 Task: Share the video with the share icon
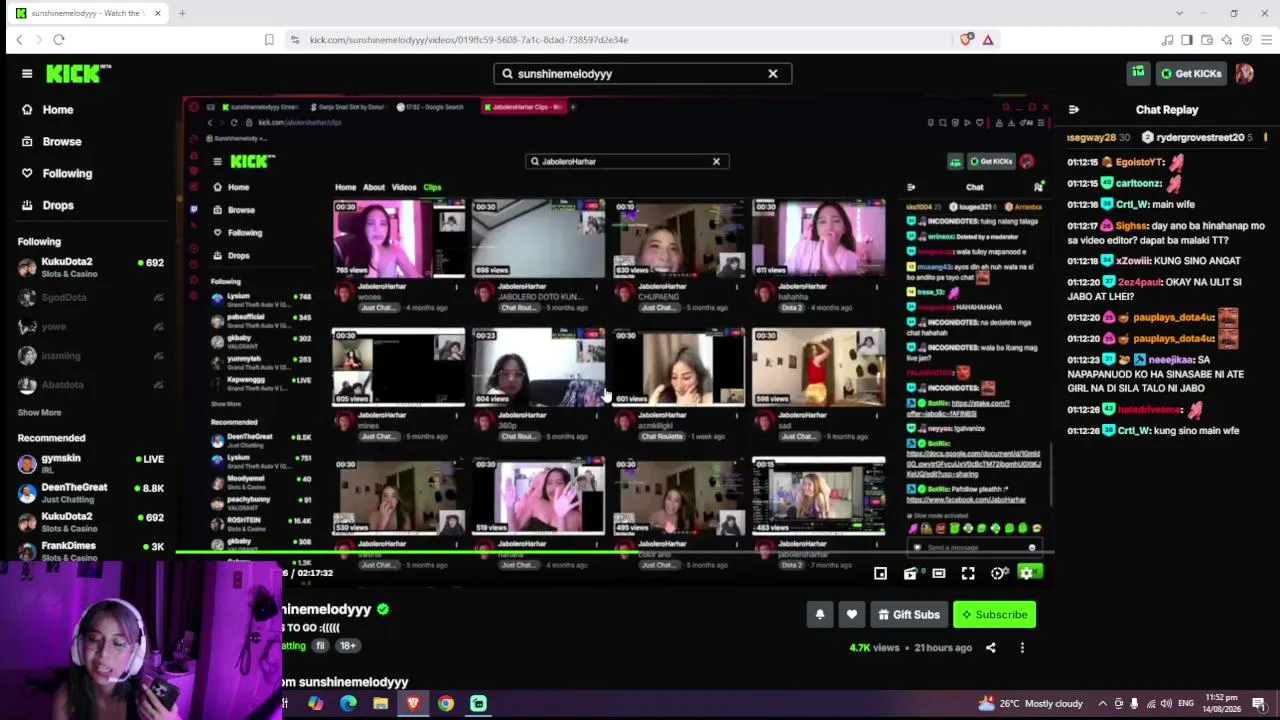coord(991,648)
